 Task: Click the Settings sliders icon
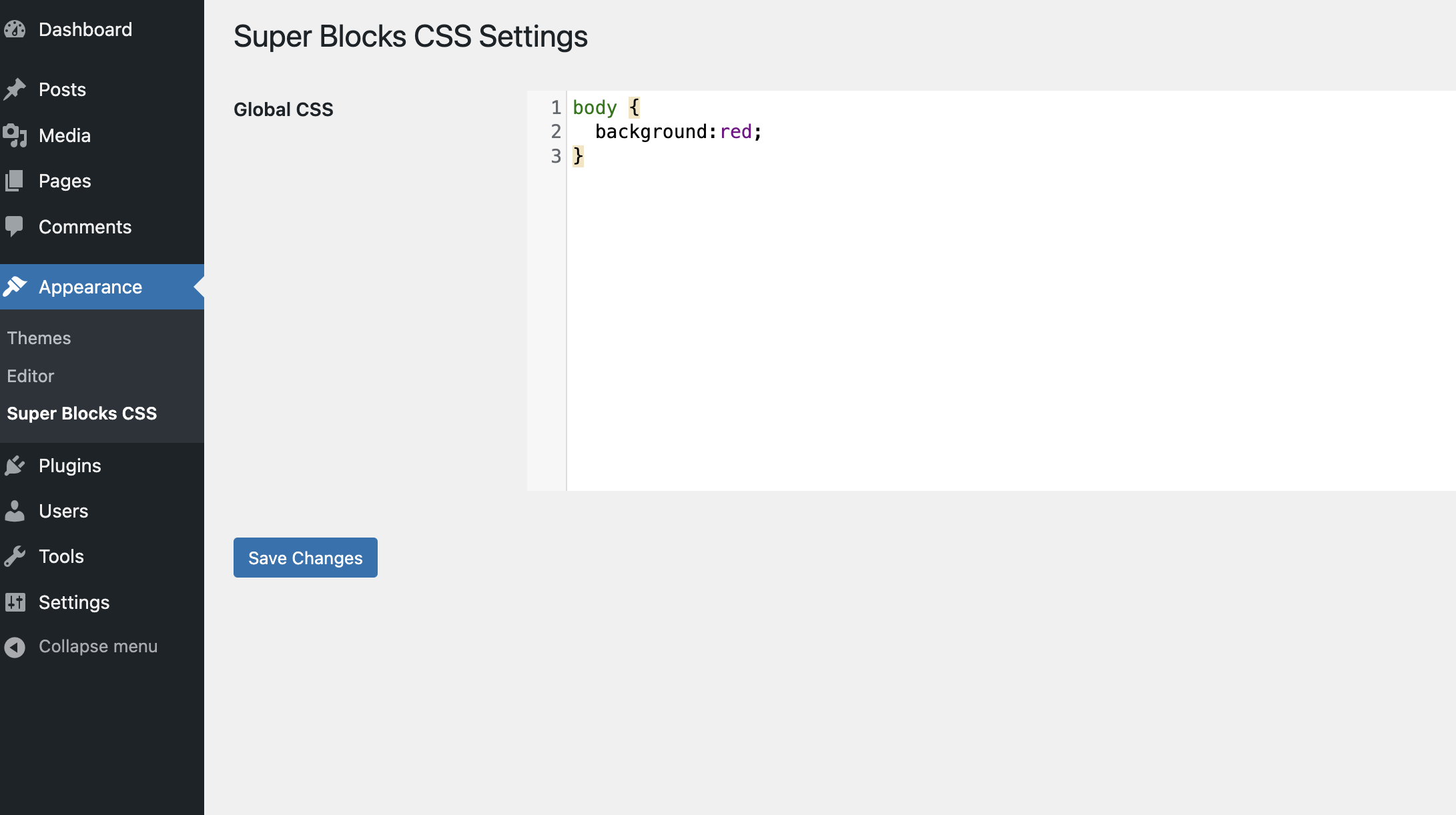coord(15,602)
